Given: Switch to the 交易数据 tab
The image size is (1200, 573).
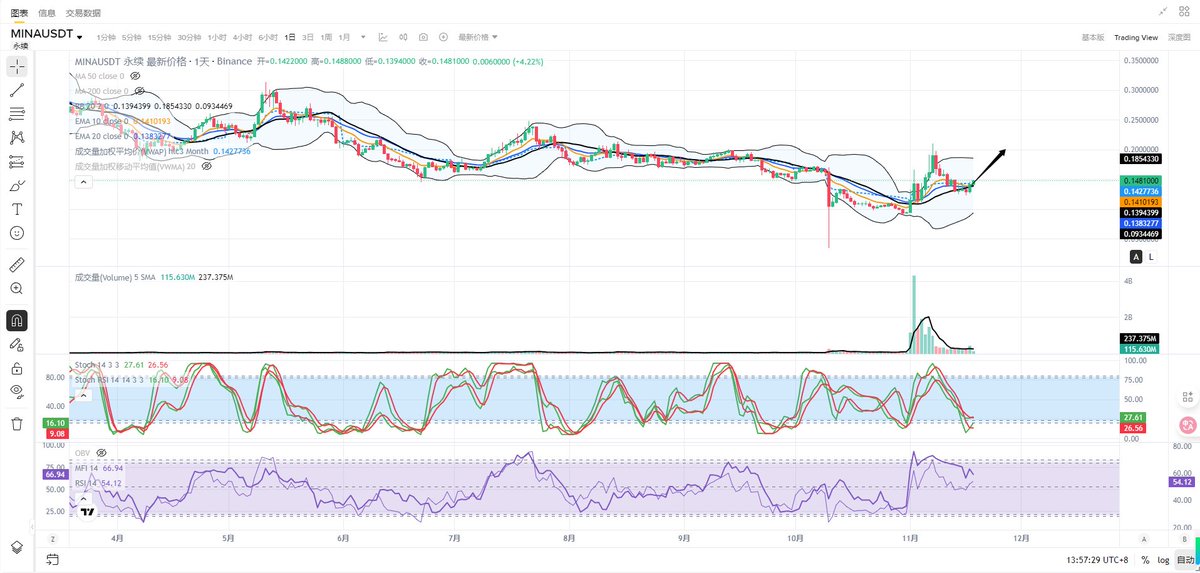Looking at the screenshot, I should pos(83,12).
